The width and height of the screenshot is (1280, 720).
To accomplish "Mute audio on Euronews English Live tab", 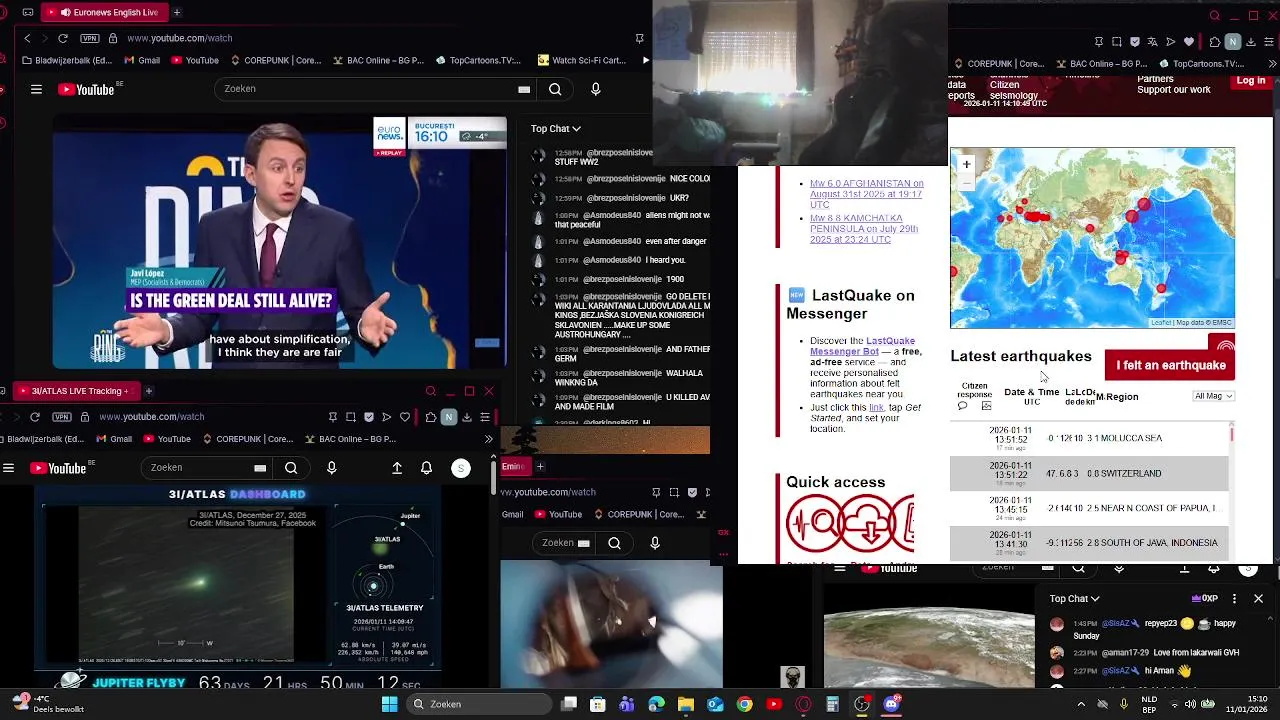I will [66, 12].
